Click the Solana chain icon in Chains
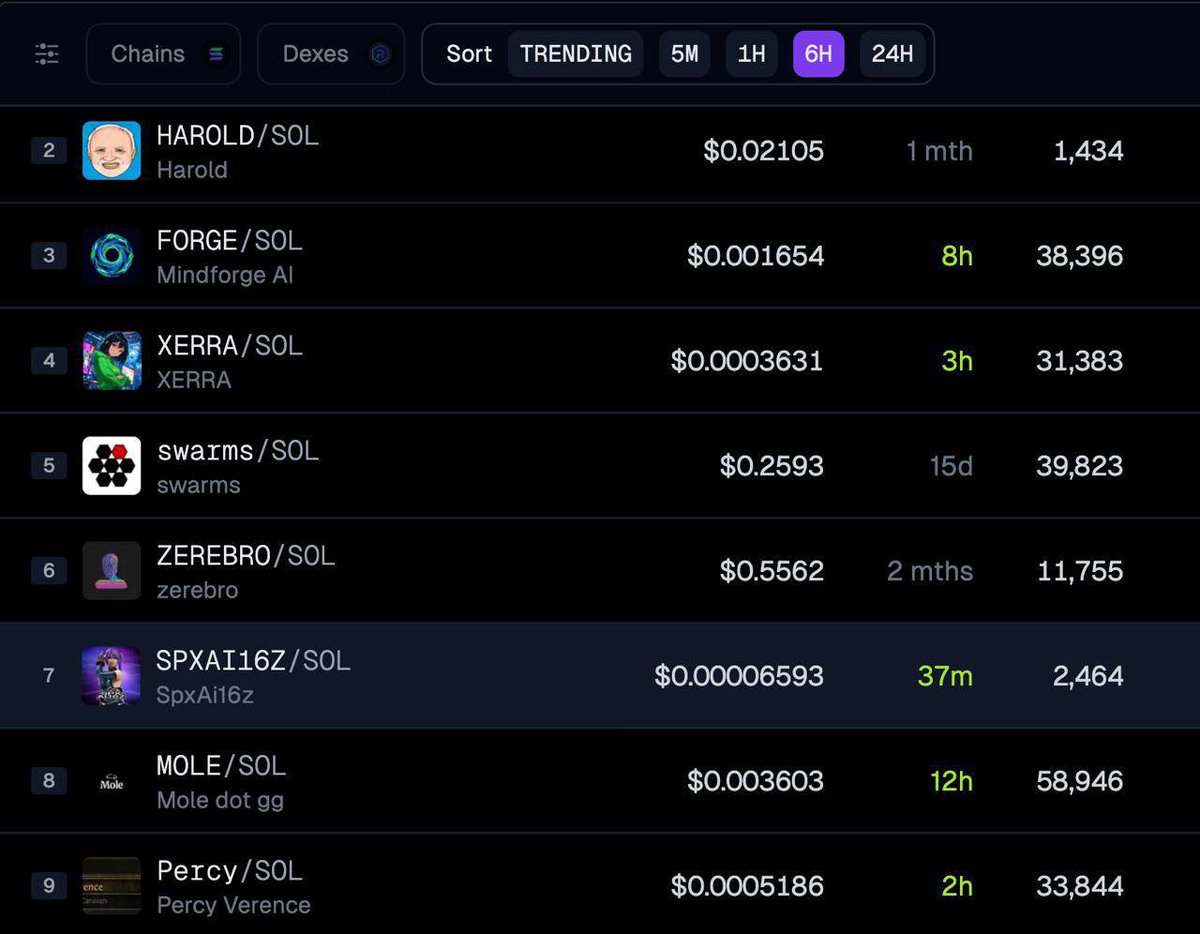This screenshot has height=934, width=1200. click(216, 54)
